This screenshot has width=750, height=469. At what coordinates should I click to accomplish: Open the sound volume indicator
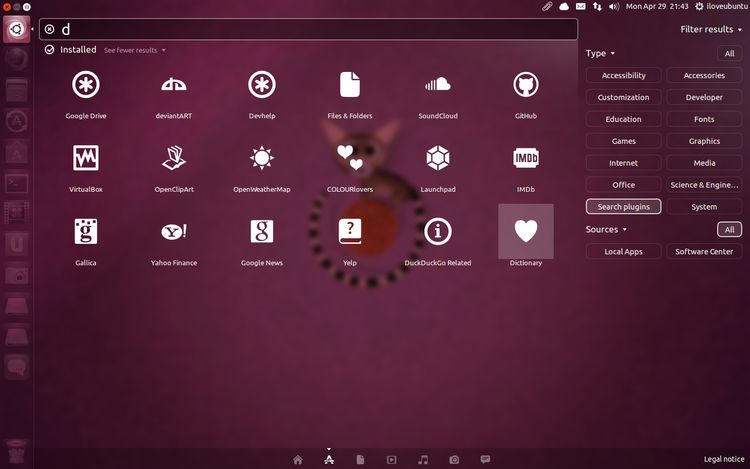(x=614, y=7)
